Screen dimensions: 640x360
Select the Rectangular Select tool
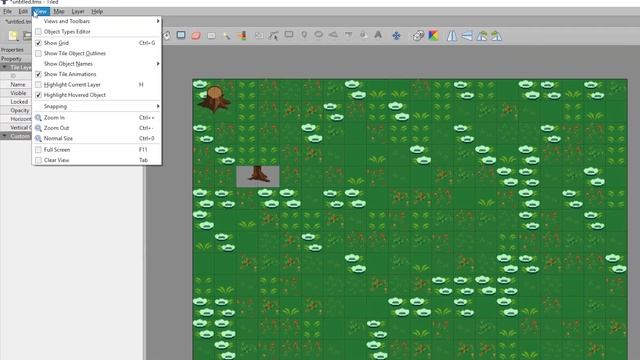point(211,36)
